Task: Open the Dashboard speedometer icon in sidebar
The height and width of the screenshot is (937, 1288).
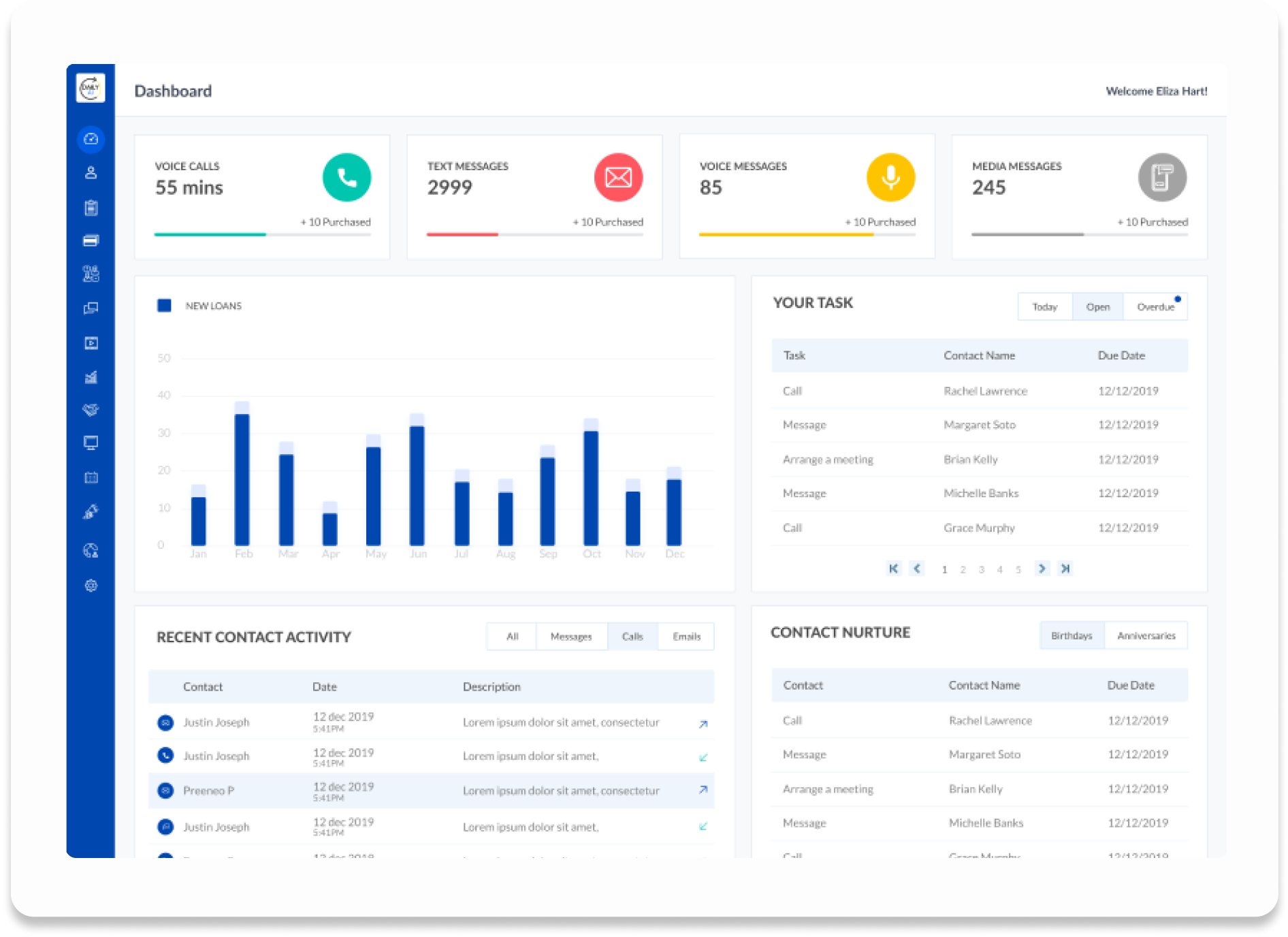Action: pos(91,139)
